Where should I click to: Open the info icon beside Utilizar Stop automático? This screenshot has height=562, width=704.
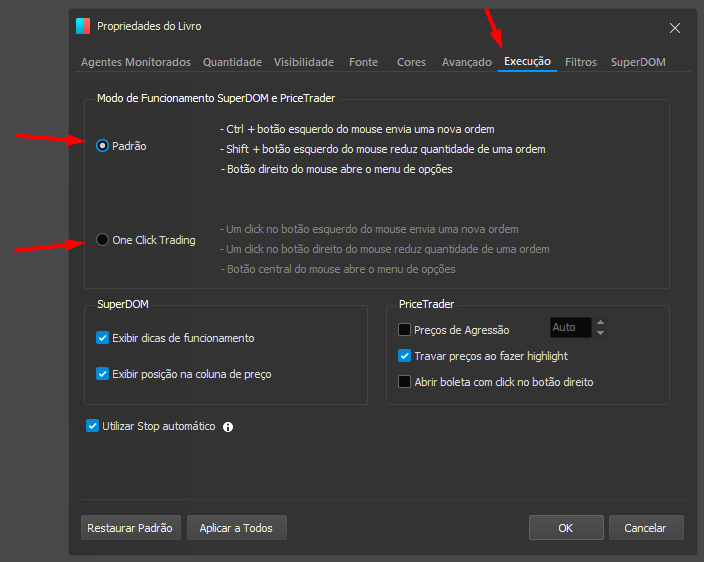(x=228, y=427)
